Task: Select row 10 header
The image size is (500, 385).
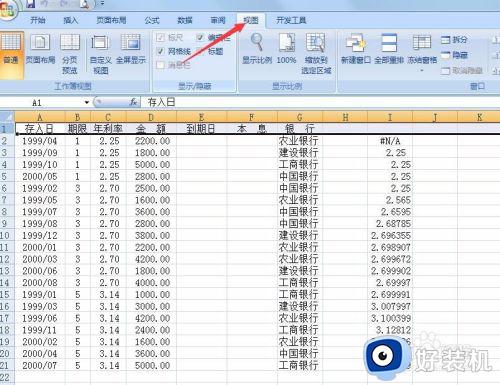Action: point(7,235)
